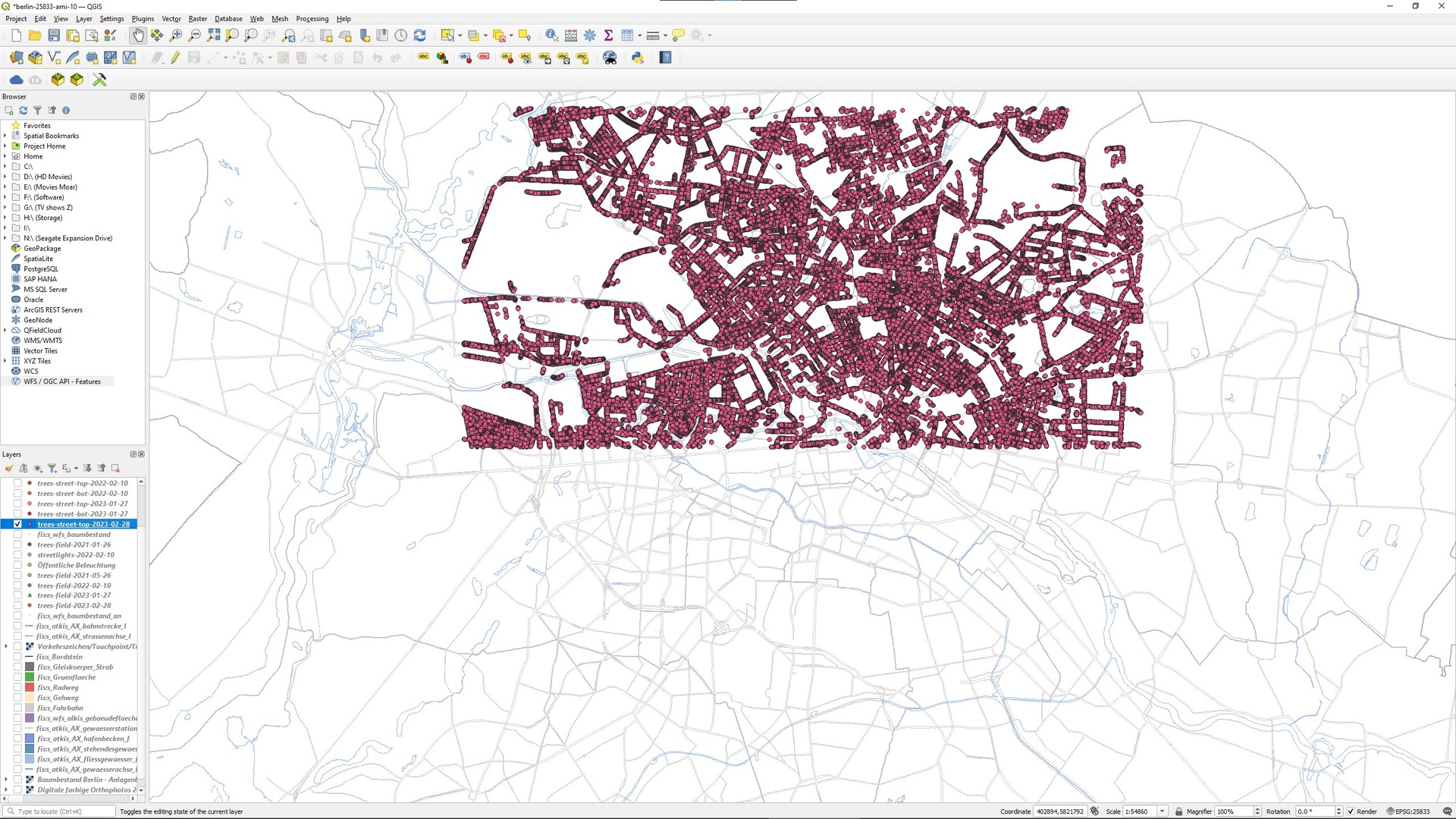Image resolution: width=1456 pixels, height=819 pixels.
Task: Zoom to the full map extent
Action: 213,35
